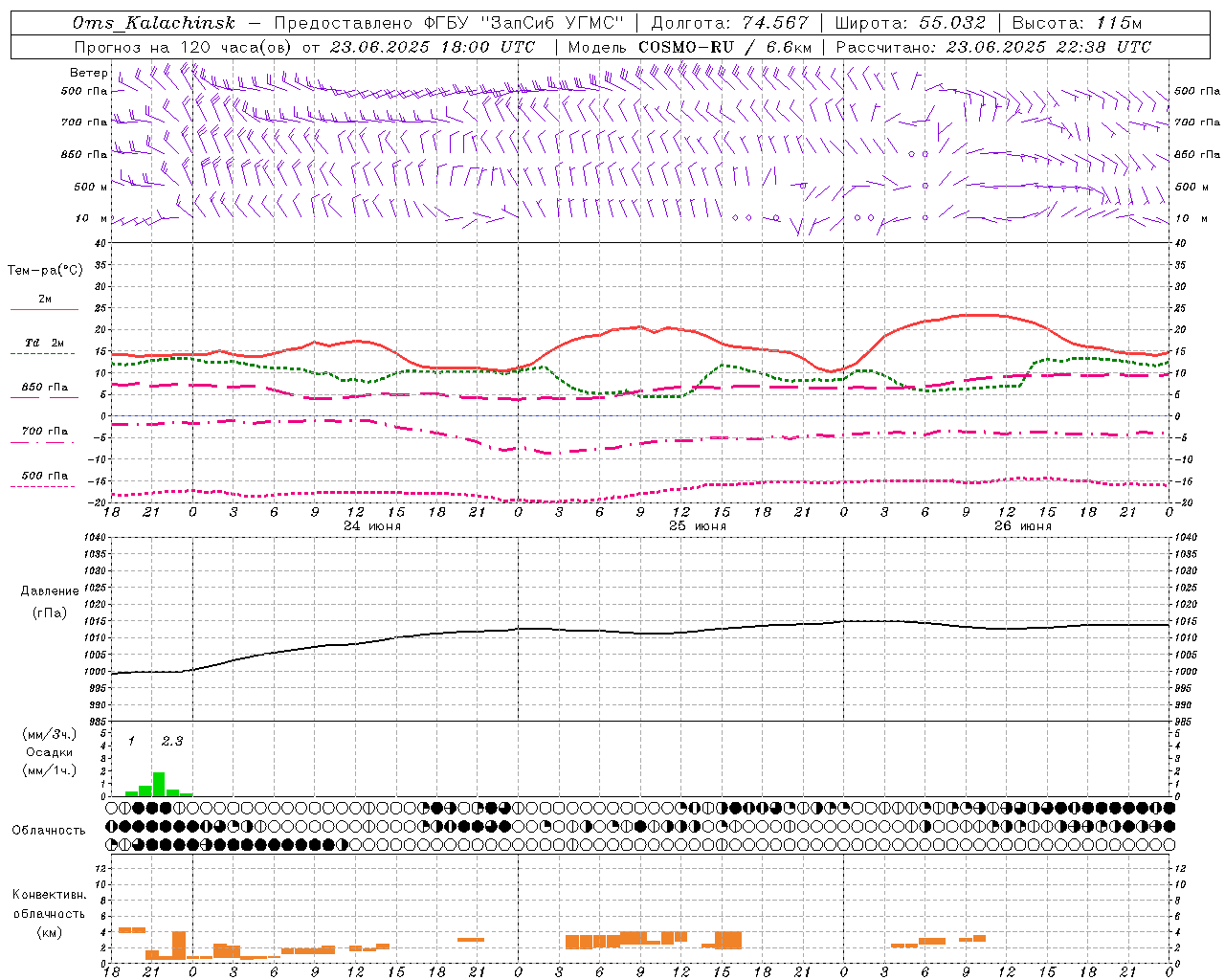Click the (мм/3ч.) precipitation unit label
Image resolution: width=1225 pixels, height=980 pixels.
point(49,735)
